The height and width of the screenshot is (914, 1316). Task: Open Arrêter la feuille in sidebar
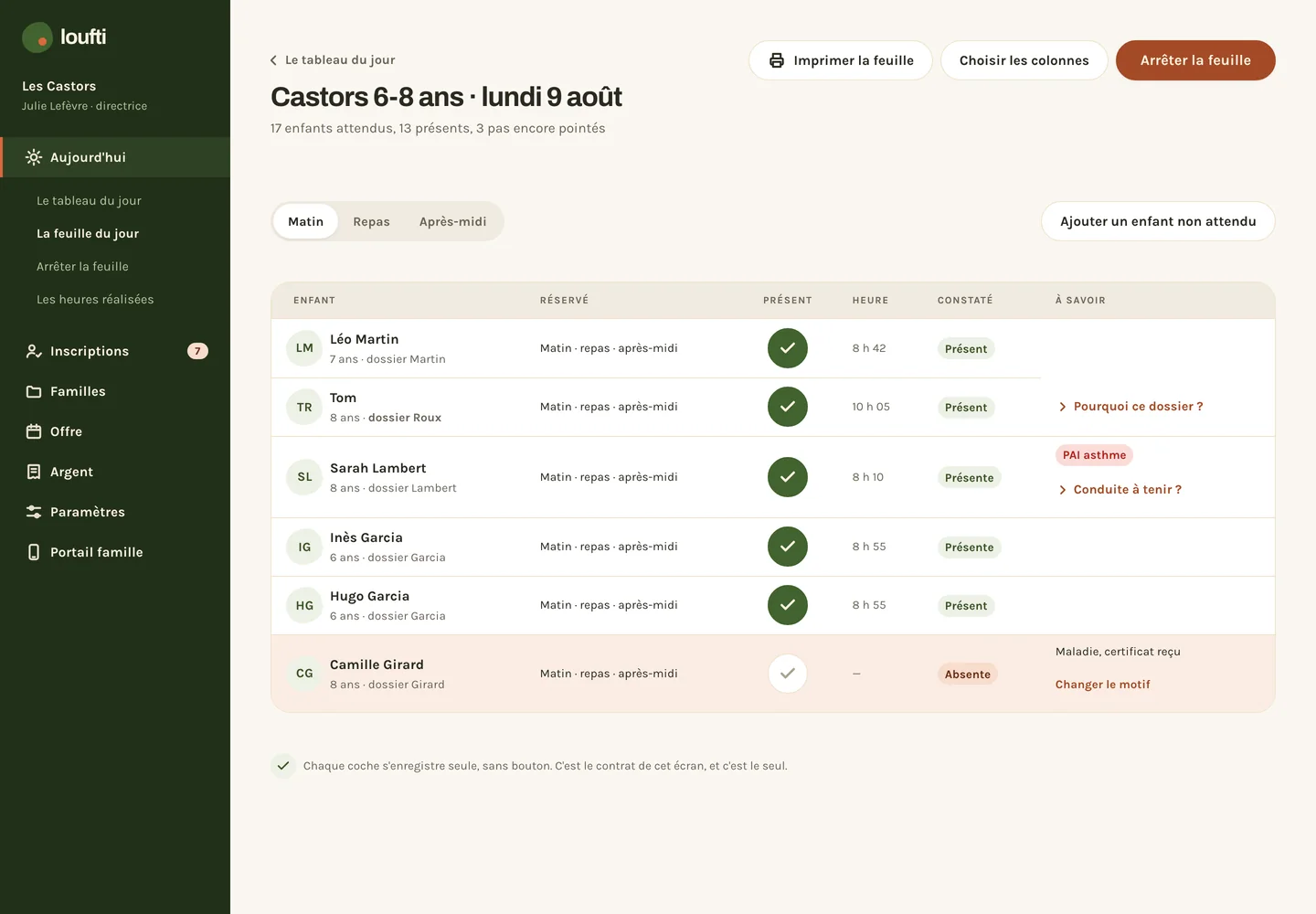[82, 267]
